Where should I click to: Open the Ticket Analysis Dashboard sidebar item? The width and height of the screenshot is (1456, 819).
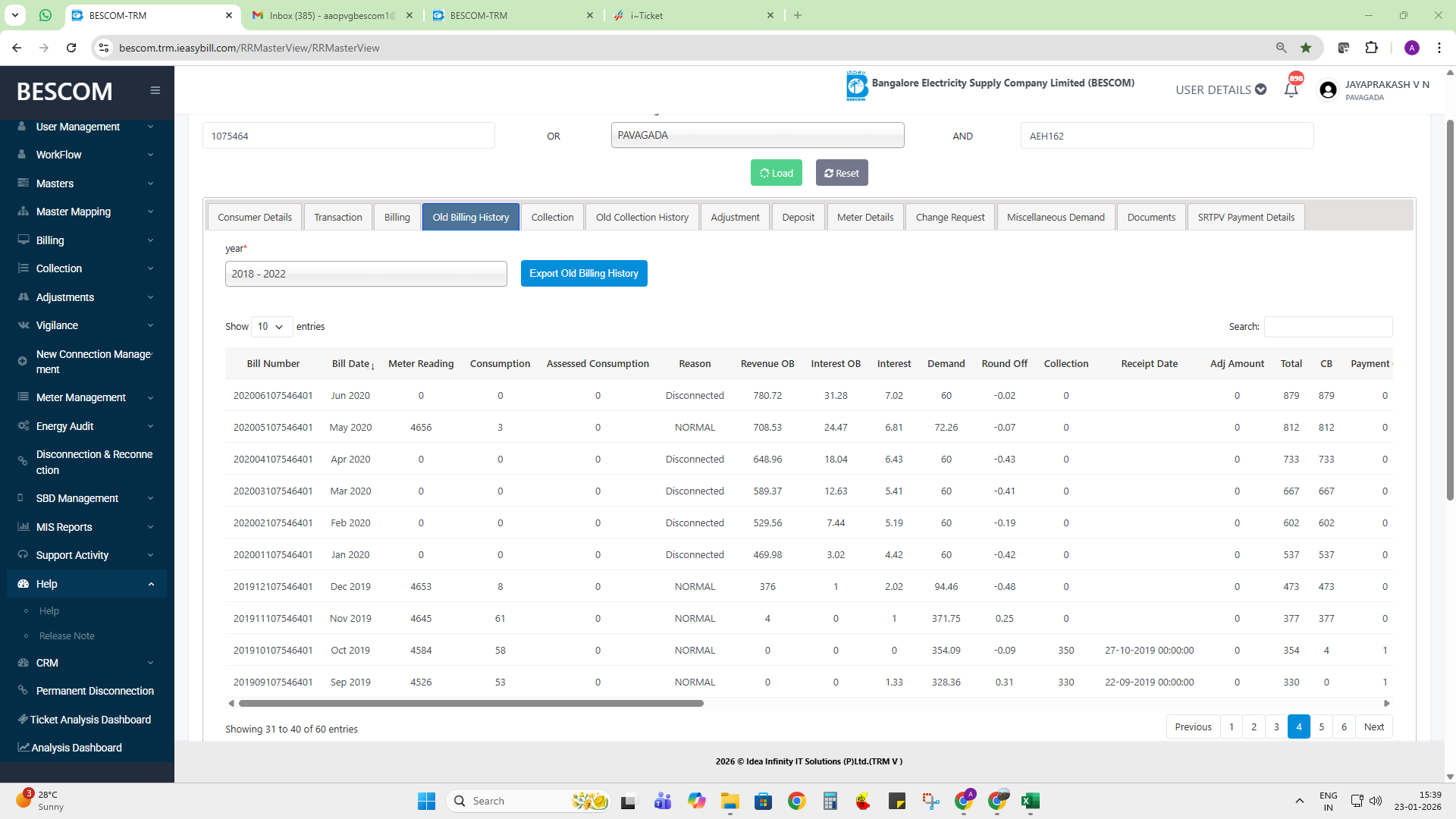pyautogui.click(x=89, y=720)
